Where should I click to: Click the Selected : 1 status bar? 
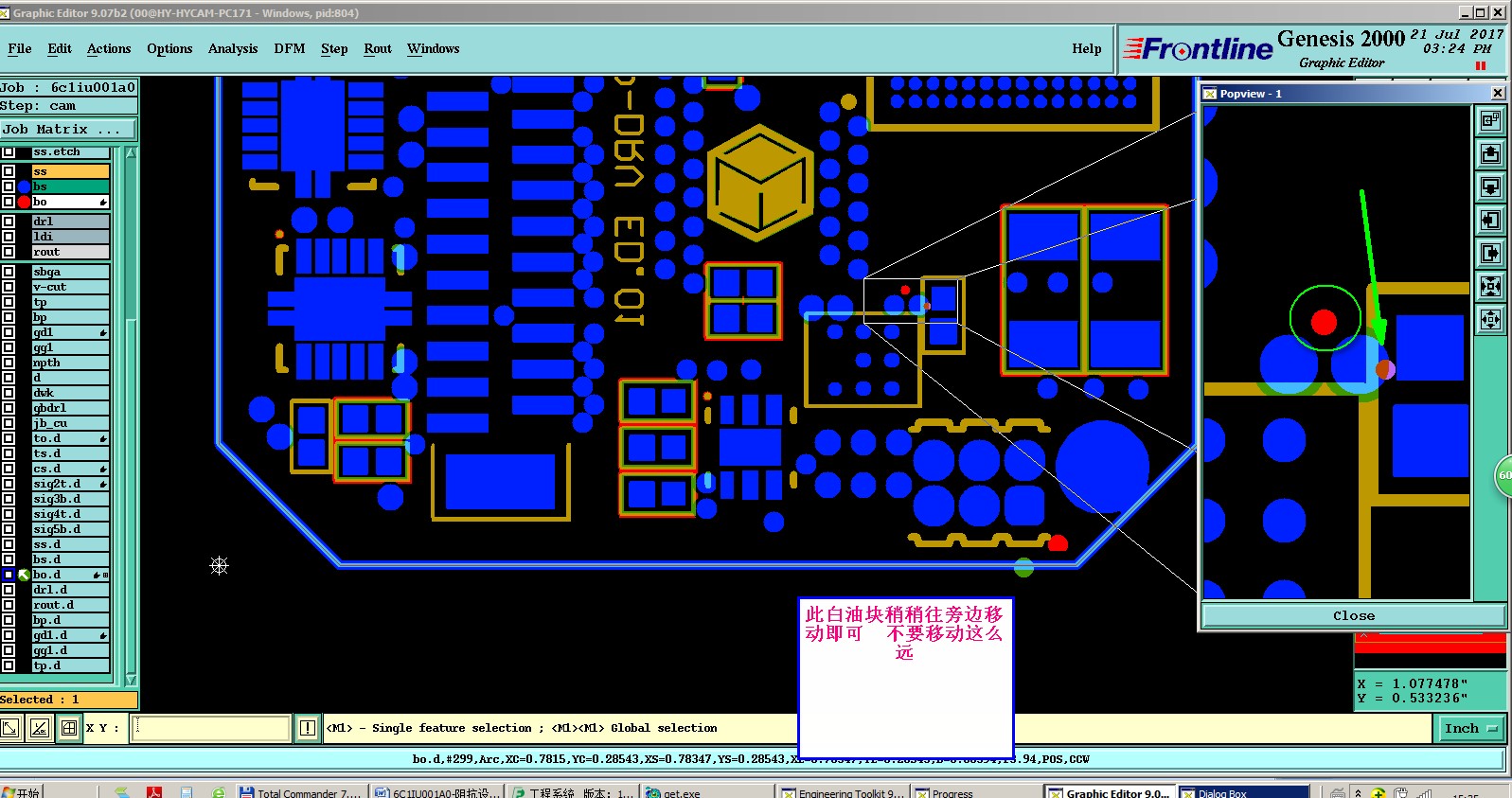[68, 700]
